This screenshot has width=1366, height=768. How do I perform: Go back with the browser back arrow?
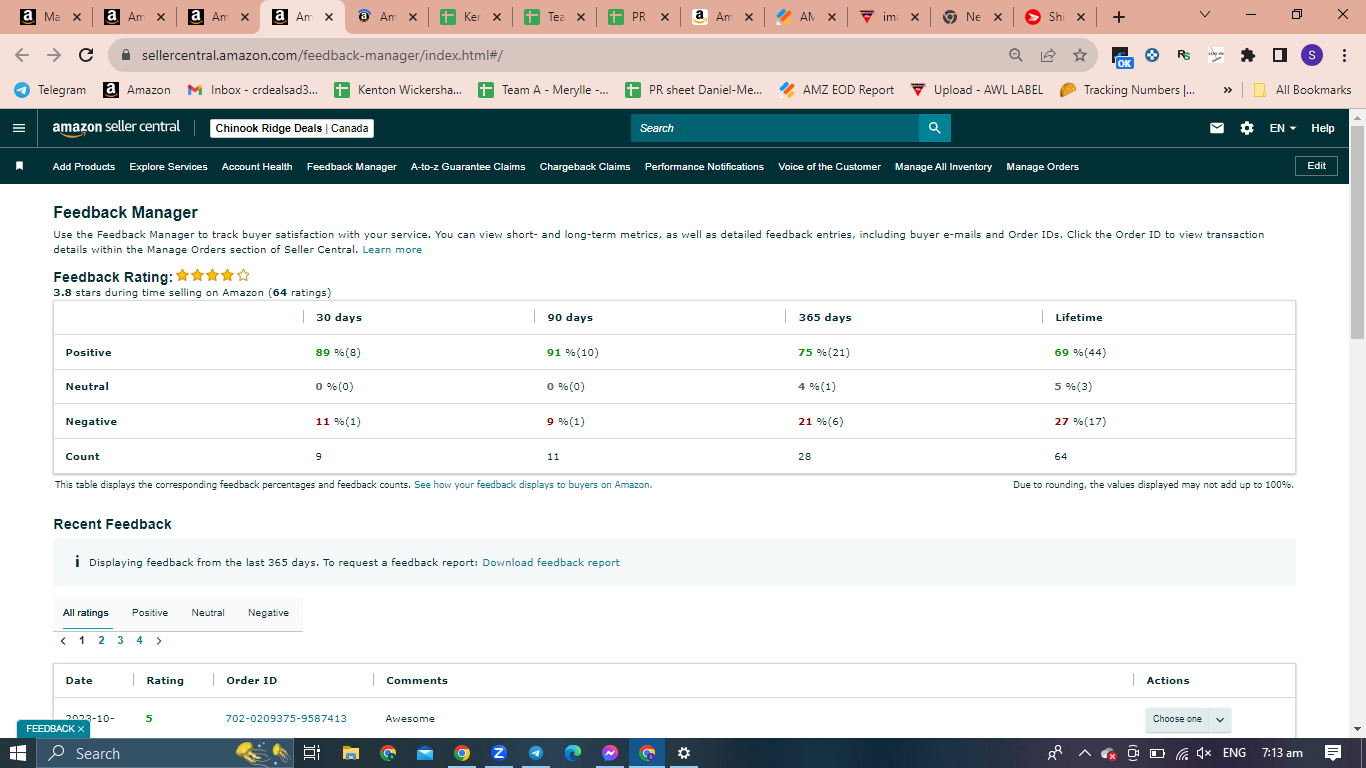22,55
